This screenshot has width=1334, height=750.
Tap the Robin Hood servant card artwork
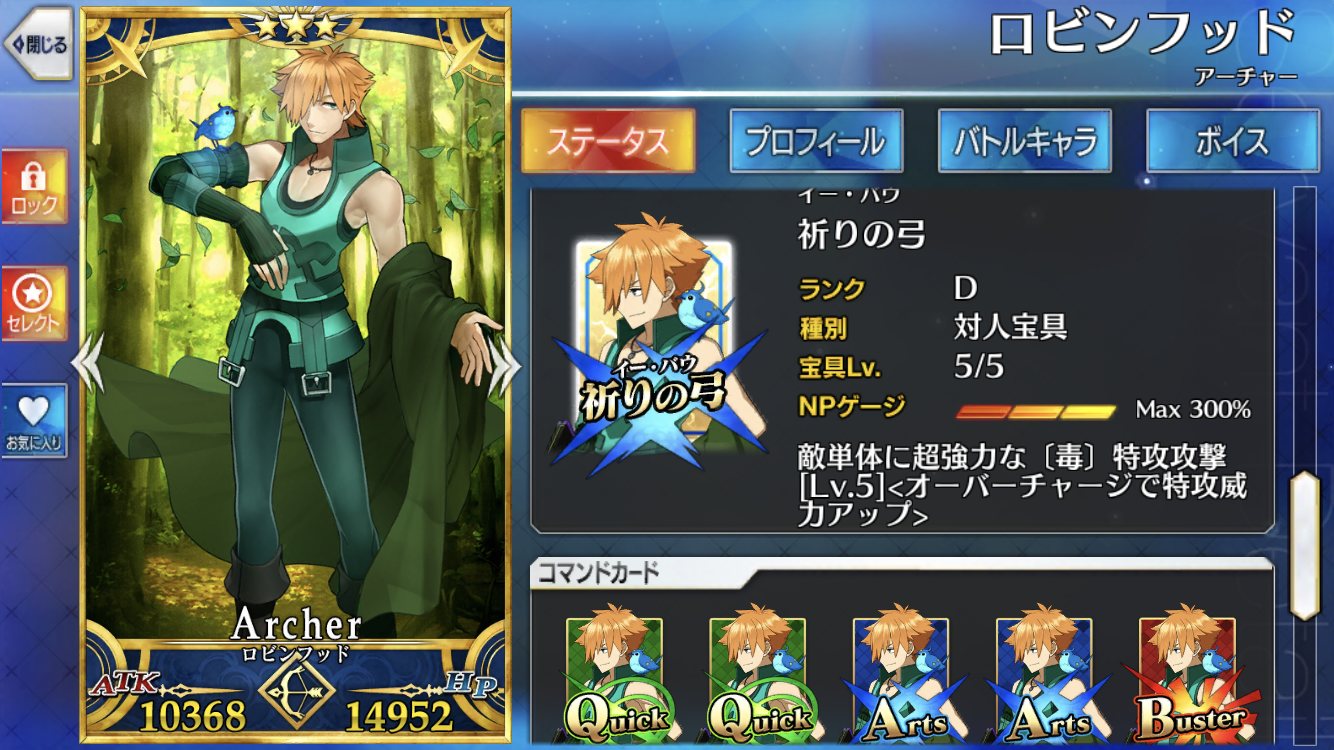pyautogui.click(x=295, y=330)
